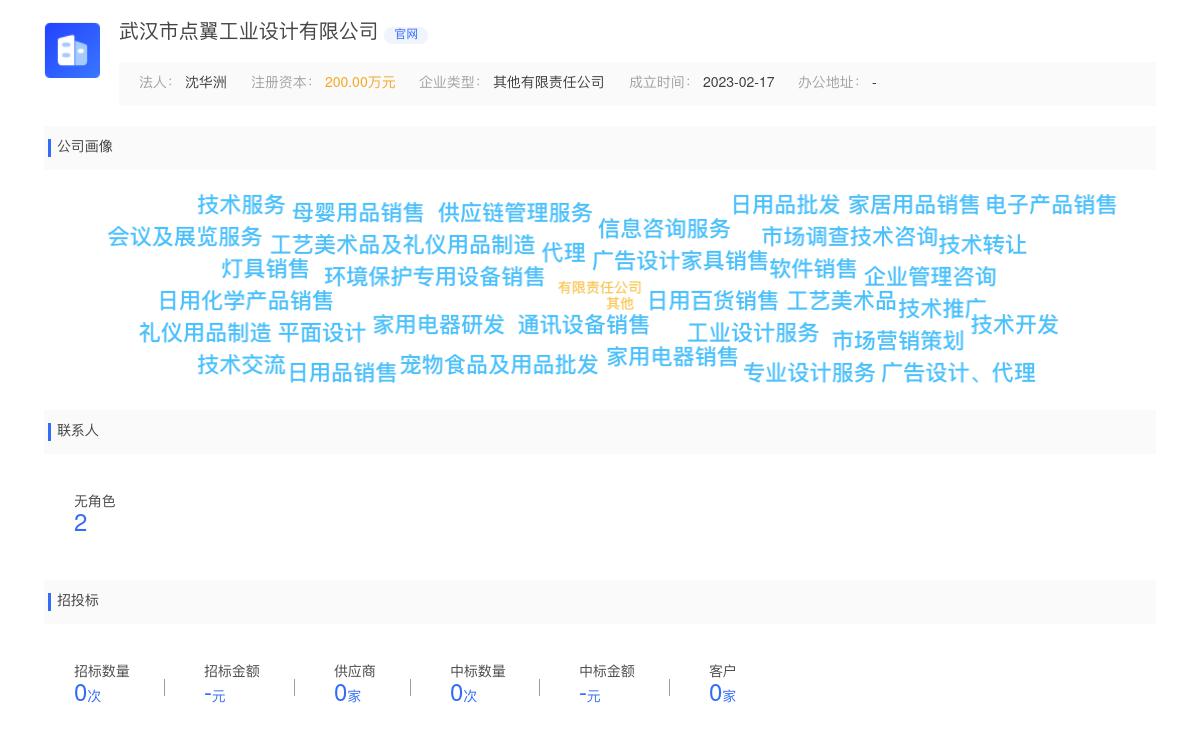
Task: Select word cloud tag 技术转让
Action: [x=983, y=245]
